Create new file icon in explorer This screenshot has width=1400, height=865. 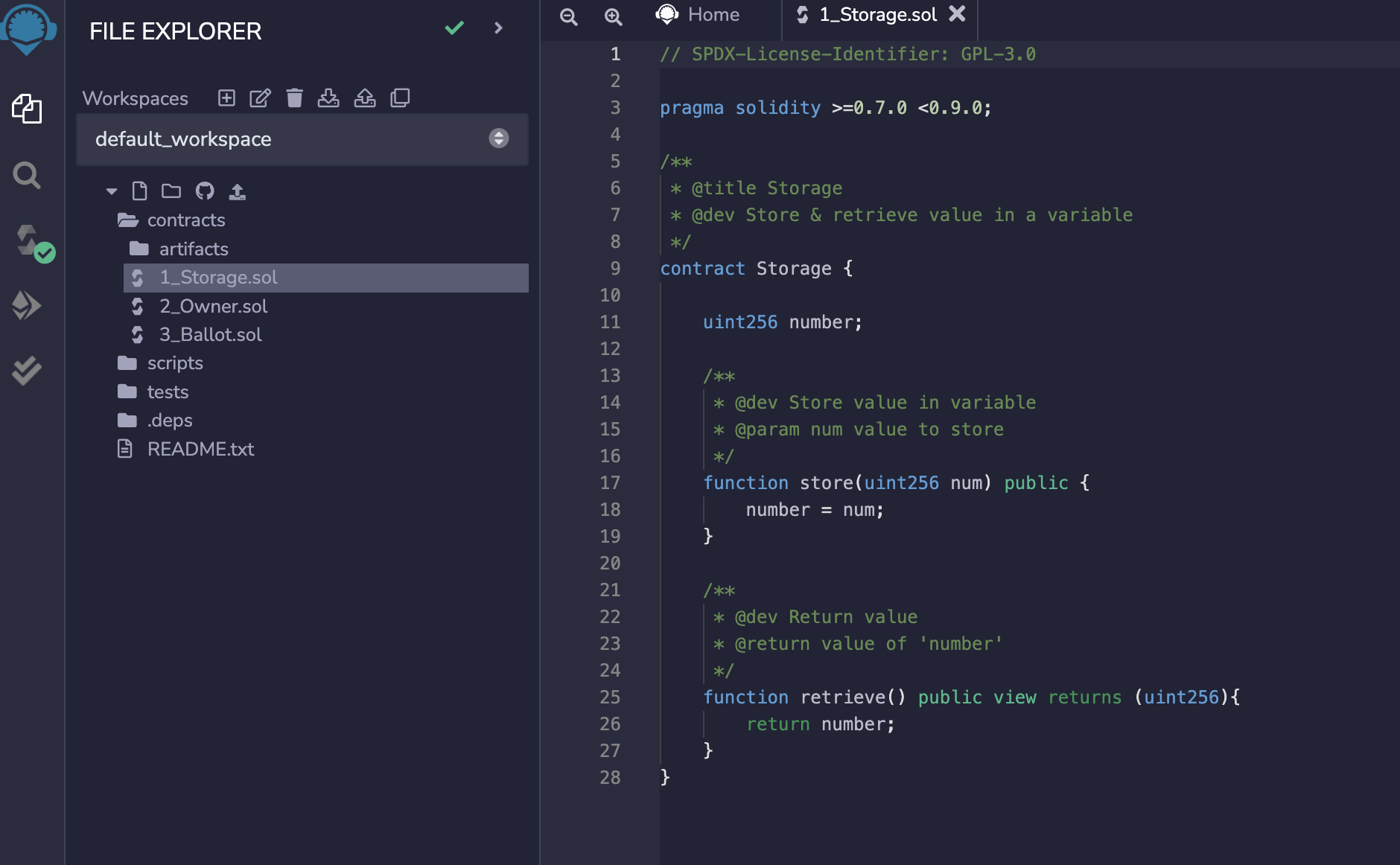(139, 191)
